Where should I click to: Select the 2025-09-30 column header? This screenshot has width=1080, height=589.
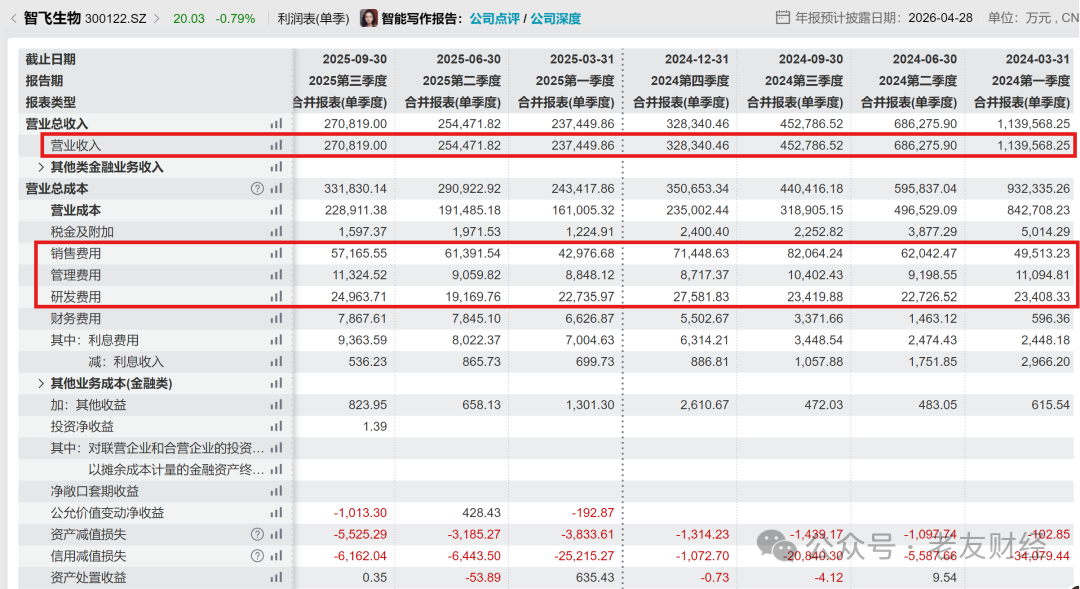[355, 59]
